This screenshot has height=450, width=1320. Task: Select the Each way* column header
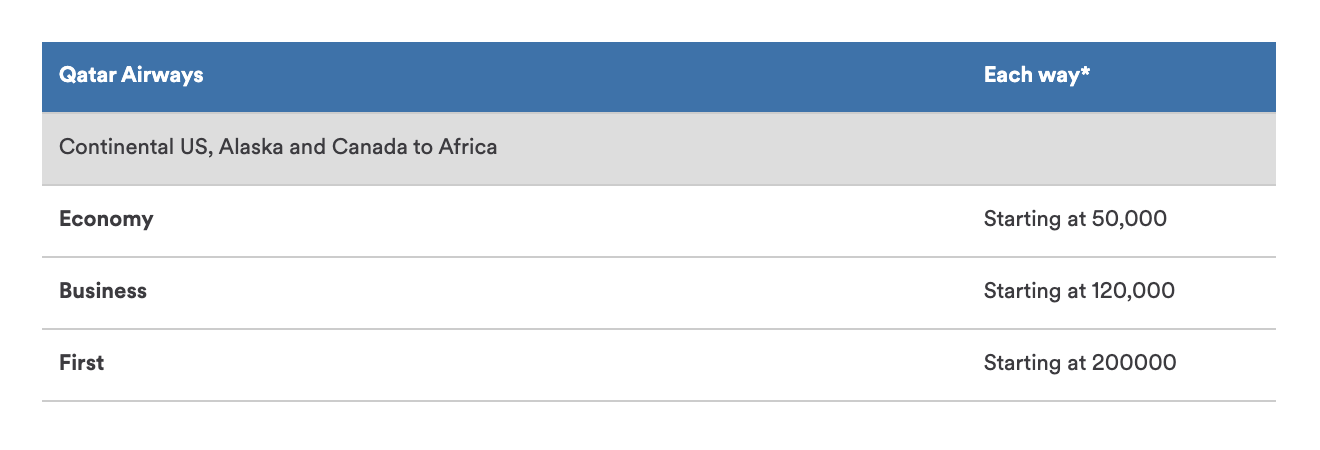1037,75
